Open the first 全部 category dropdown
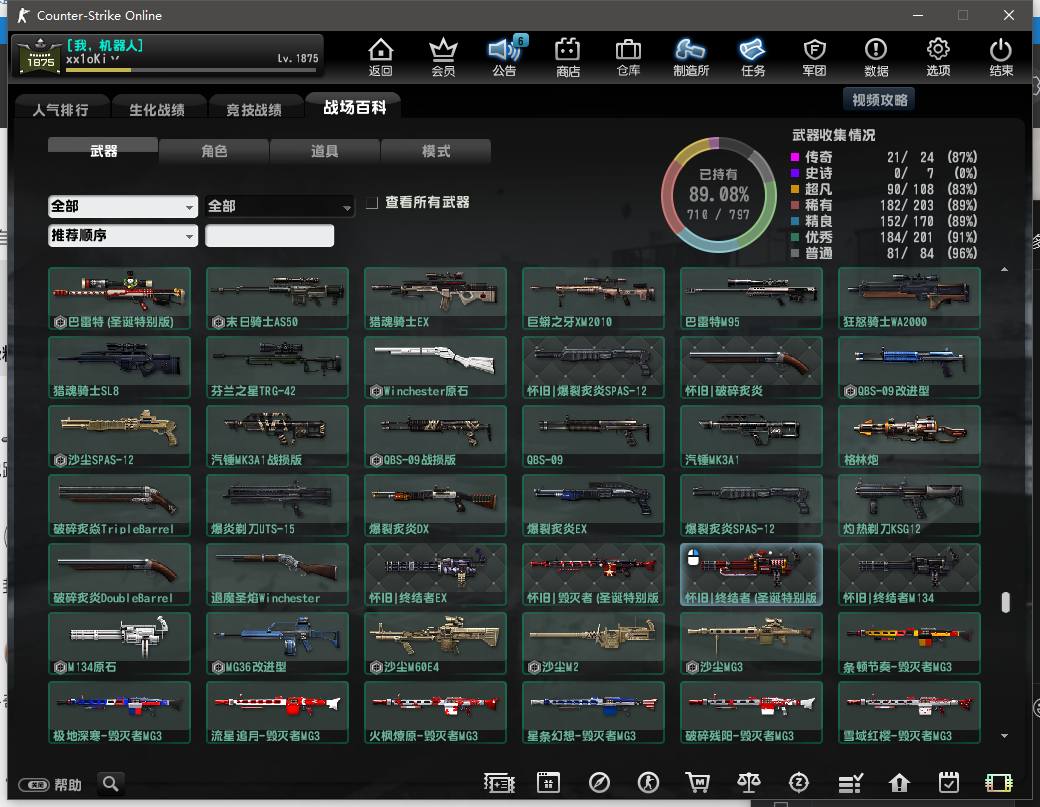Viewport: 1040px width, 807px height. (x=123, y=206)
